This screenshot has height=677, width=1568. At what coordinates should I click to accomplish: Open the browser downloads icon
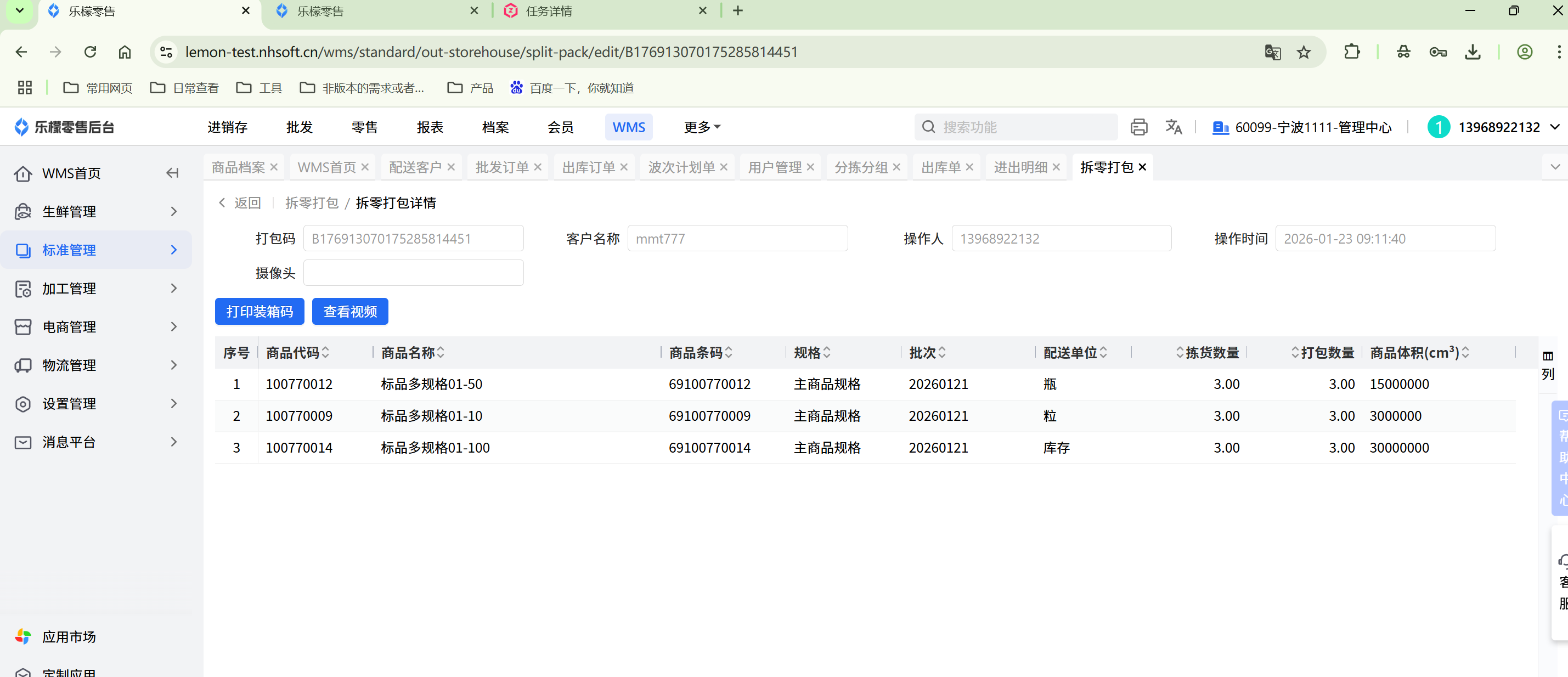[1472, 52]
